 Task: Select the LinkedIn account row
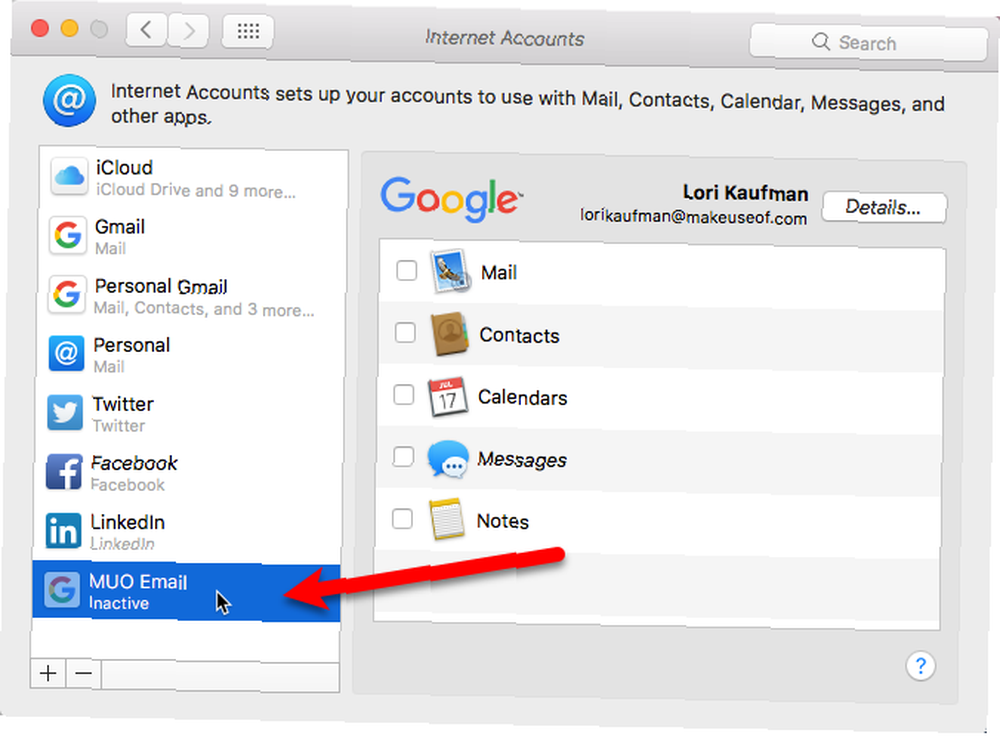(x=188, y=532)
